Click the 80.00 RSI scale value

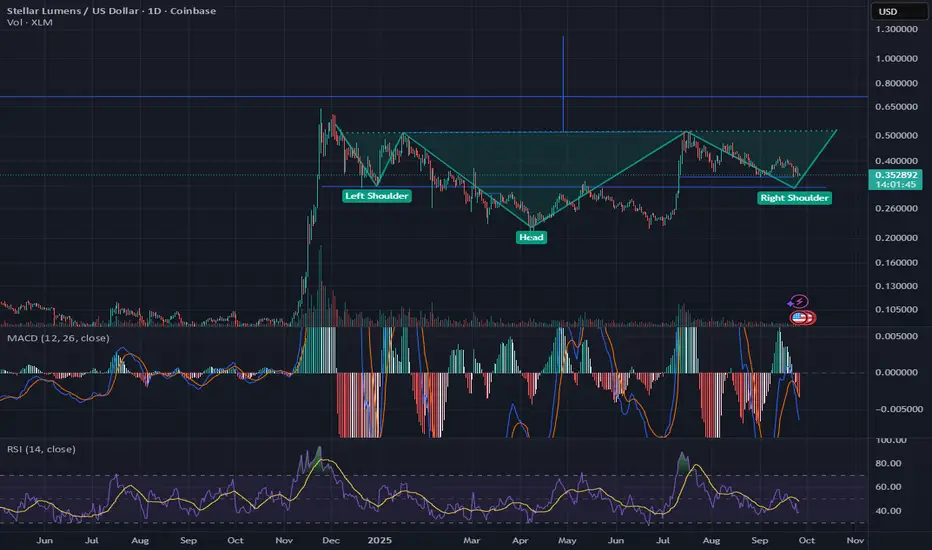coord(888,463)
